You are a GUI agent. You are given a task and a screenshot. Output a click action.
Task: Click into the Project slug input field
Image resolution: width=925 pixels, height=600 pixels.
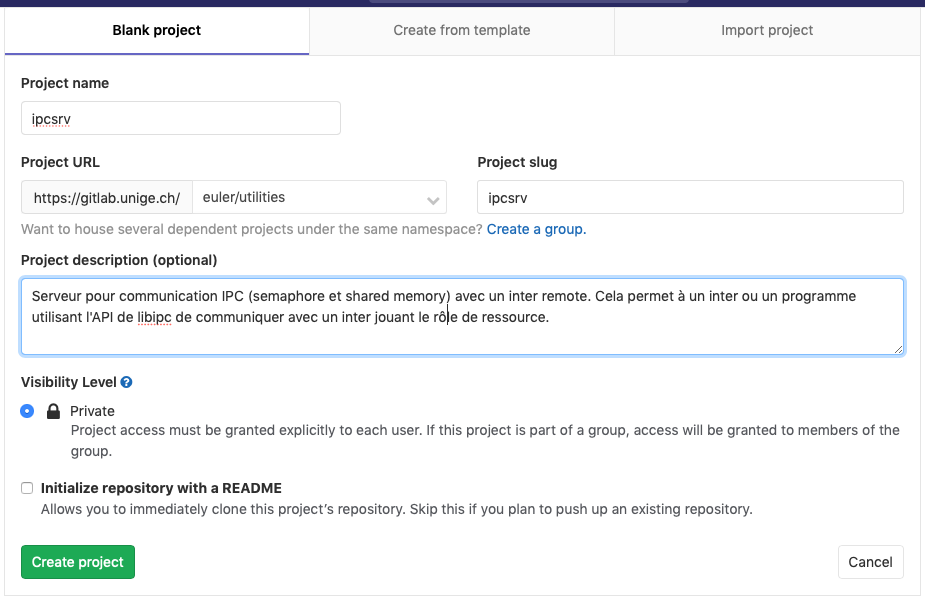[x=690, y=198]
